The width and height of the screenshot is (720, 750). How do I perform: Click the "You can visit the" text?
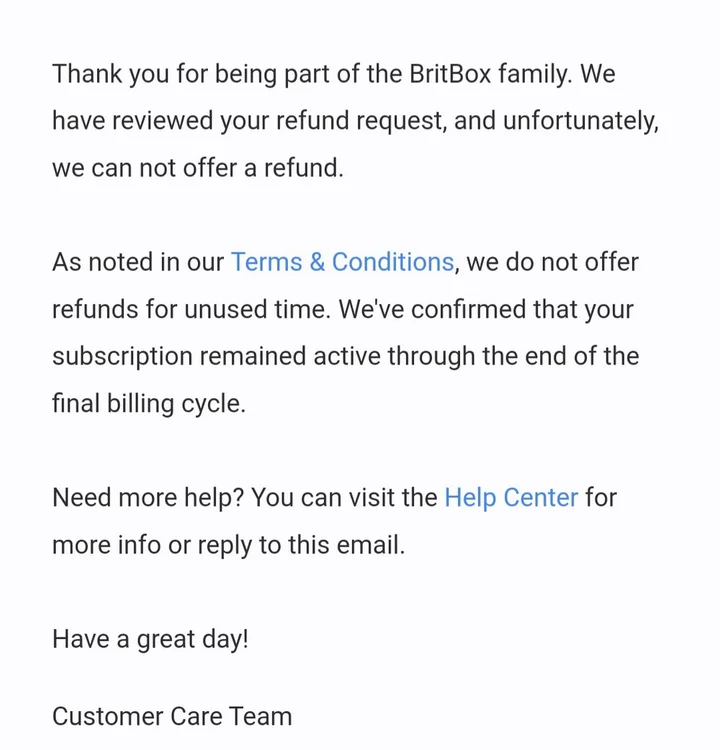344,498
